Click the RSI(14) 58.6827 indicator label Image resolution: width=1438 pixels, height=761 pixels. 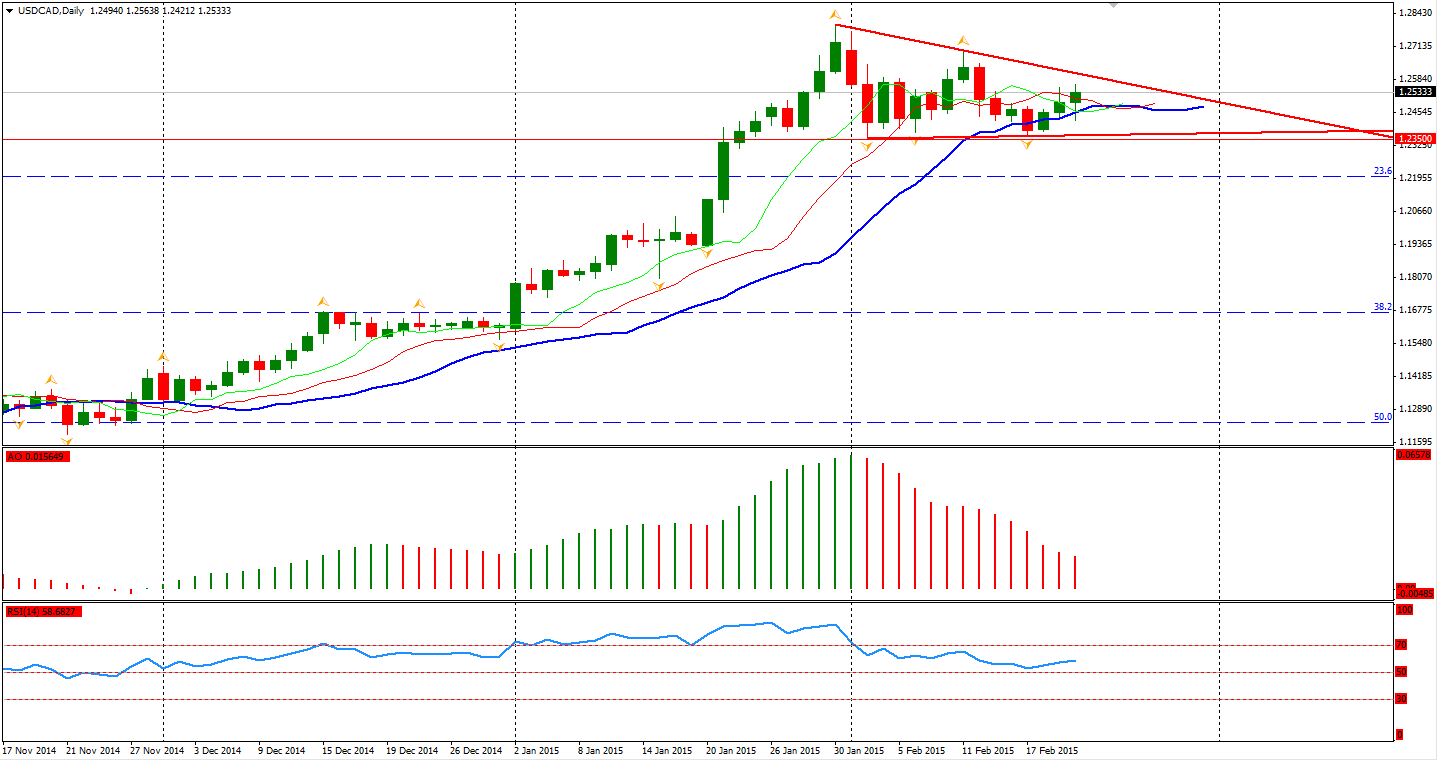tap(42, 611)
